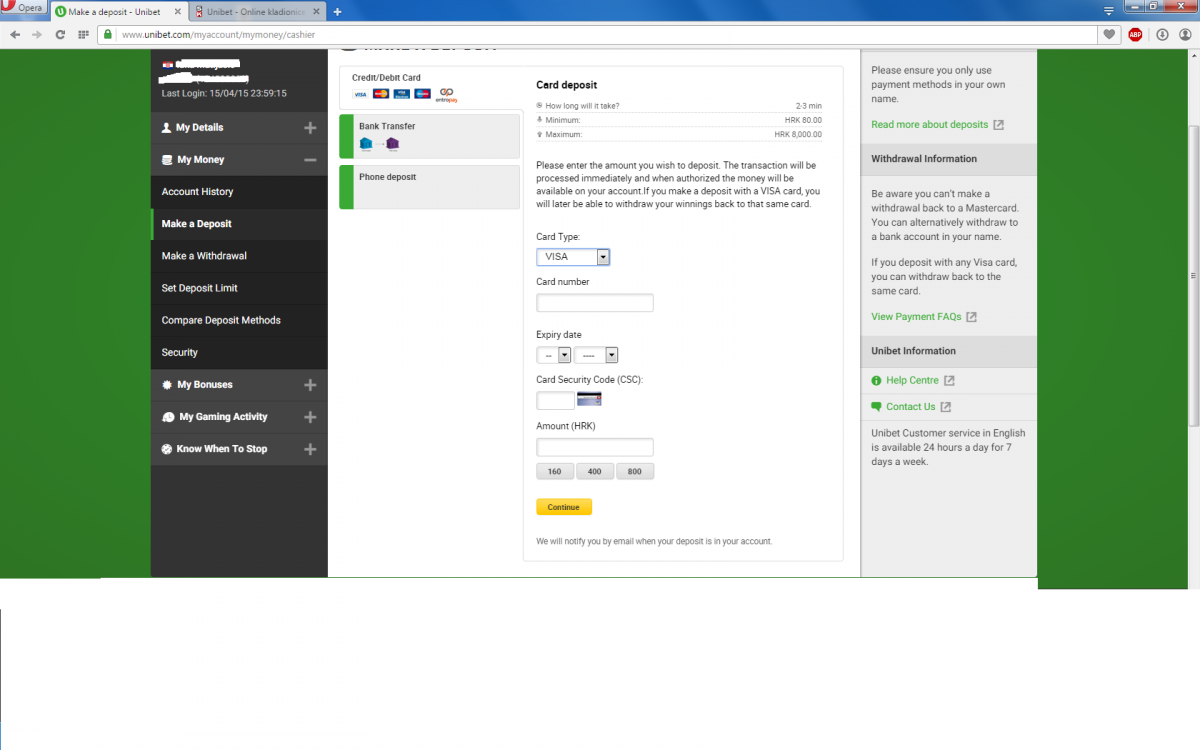Switch to the 'Unibet - Online kladionice' tab
This screenshot has width=1200, height=750.
tap(259, 12)
